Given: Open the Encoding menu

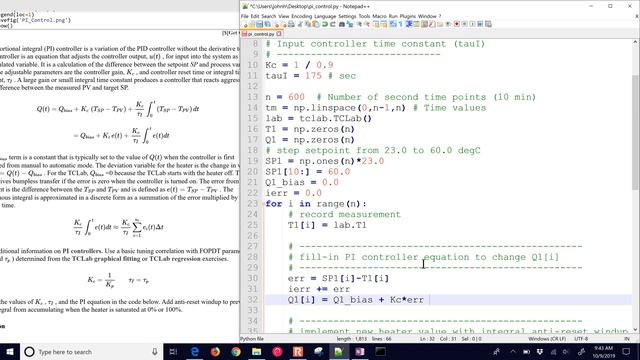Looking at the screenshot, I should pos(302,16).
